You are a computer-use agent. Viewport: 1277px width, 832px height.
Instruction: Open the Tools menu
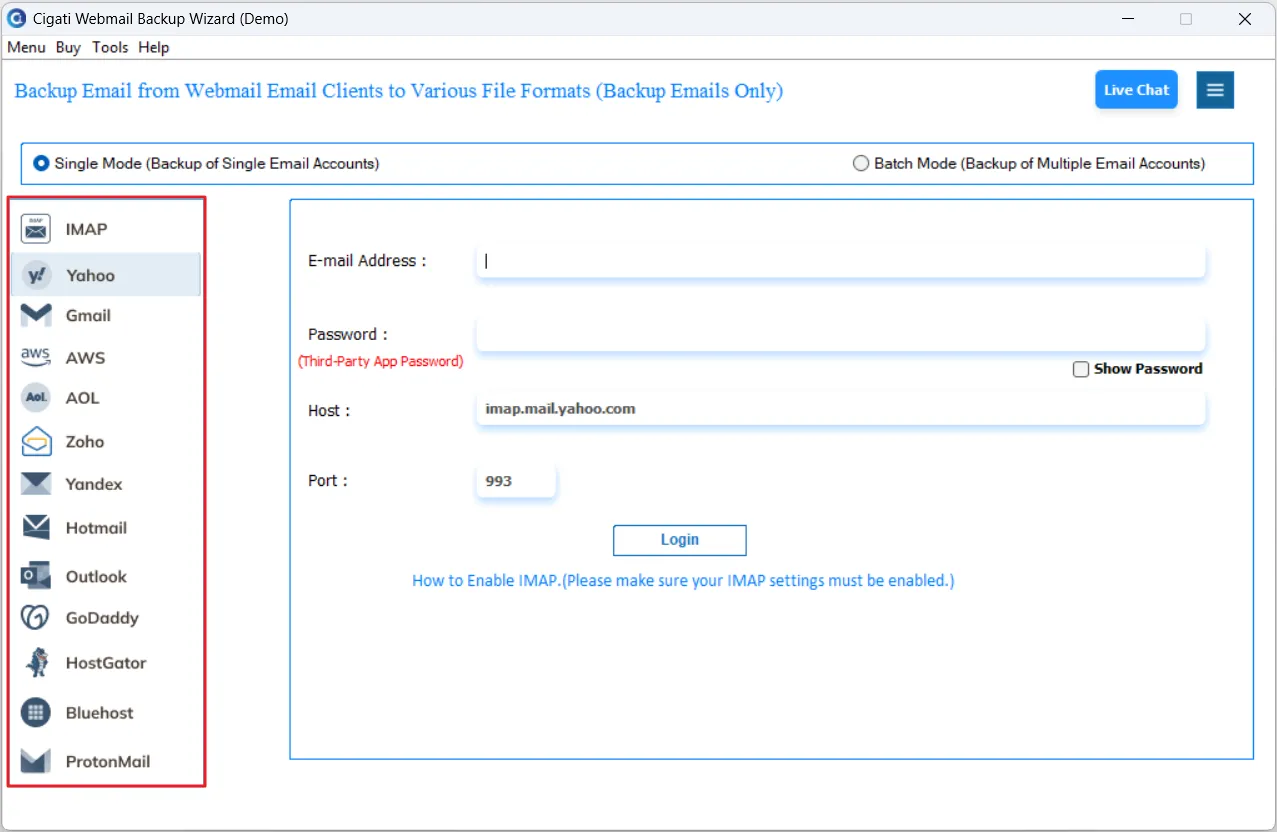point(110,47)
